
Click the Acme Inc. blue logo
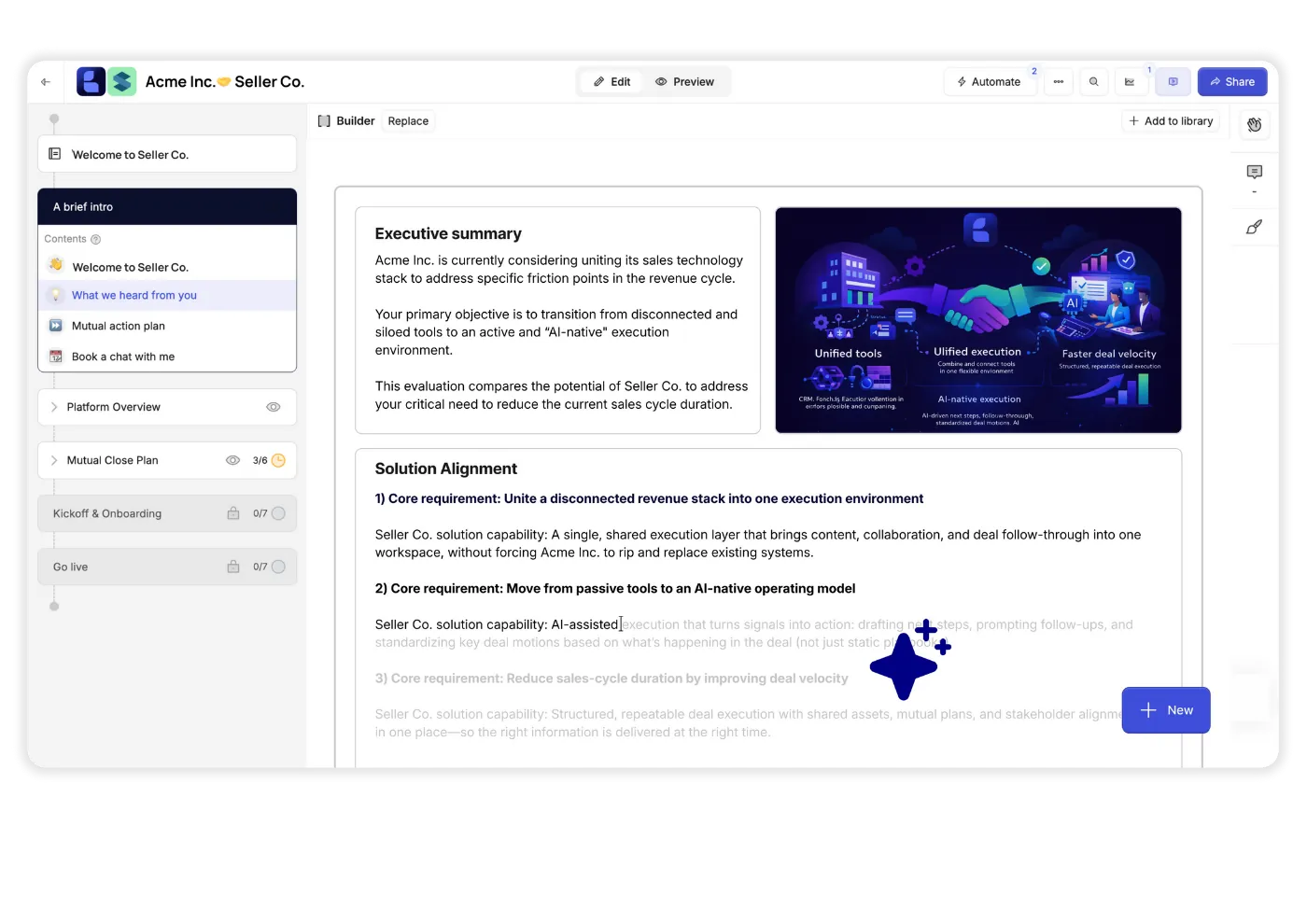click(91, 82)
